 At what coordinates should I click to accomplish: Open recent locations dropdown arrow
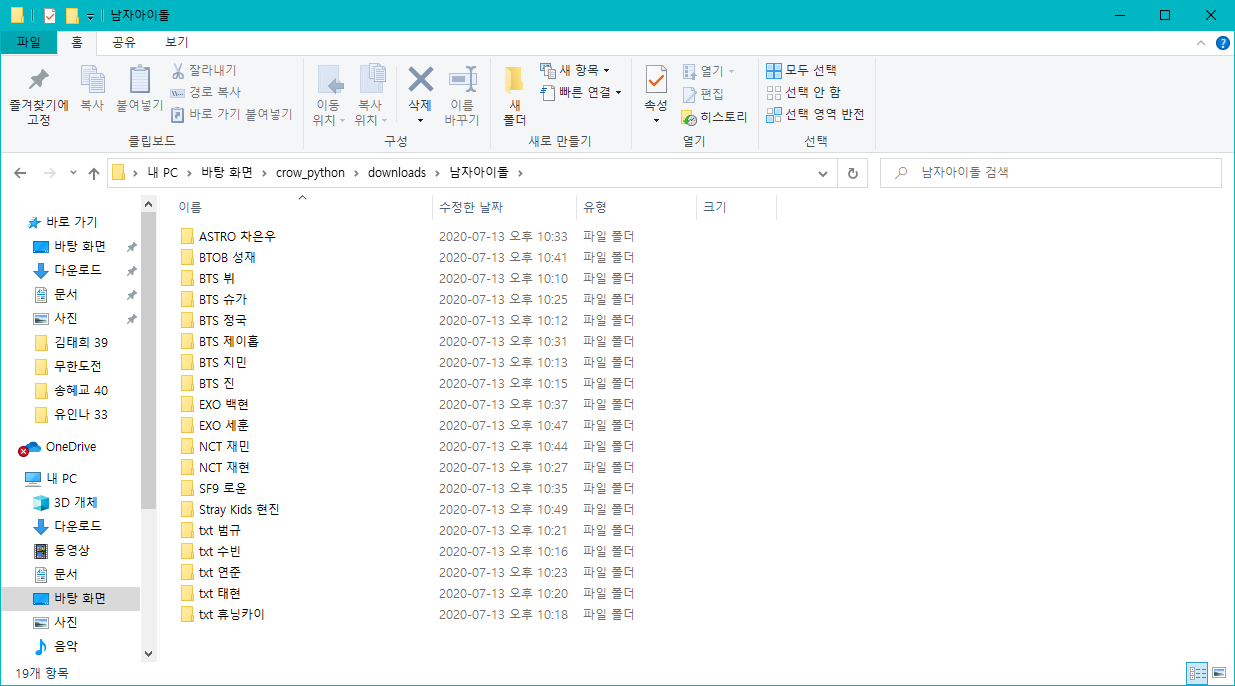coord(73,173)
